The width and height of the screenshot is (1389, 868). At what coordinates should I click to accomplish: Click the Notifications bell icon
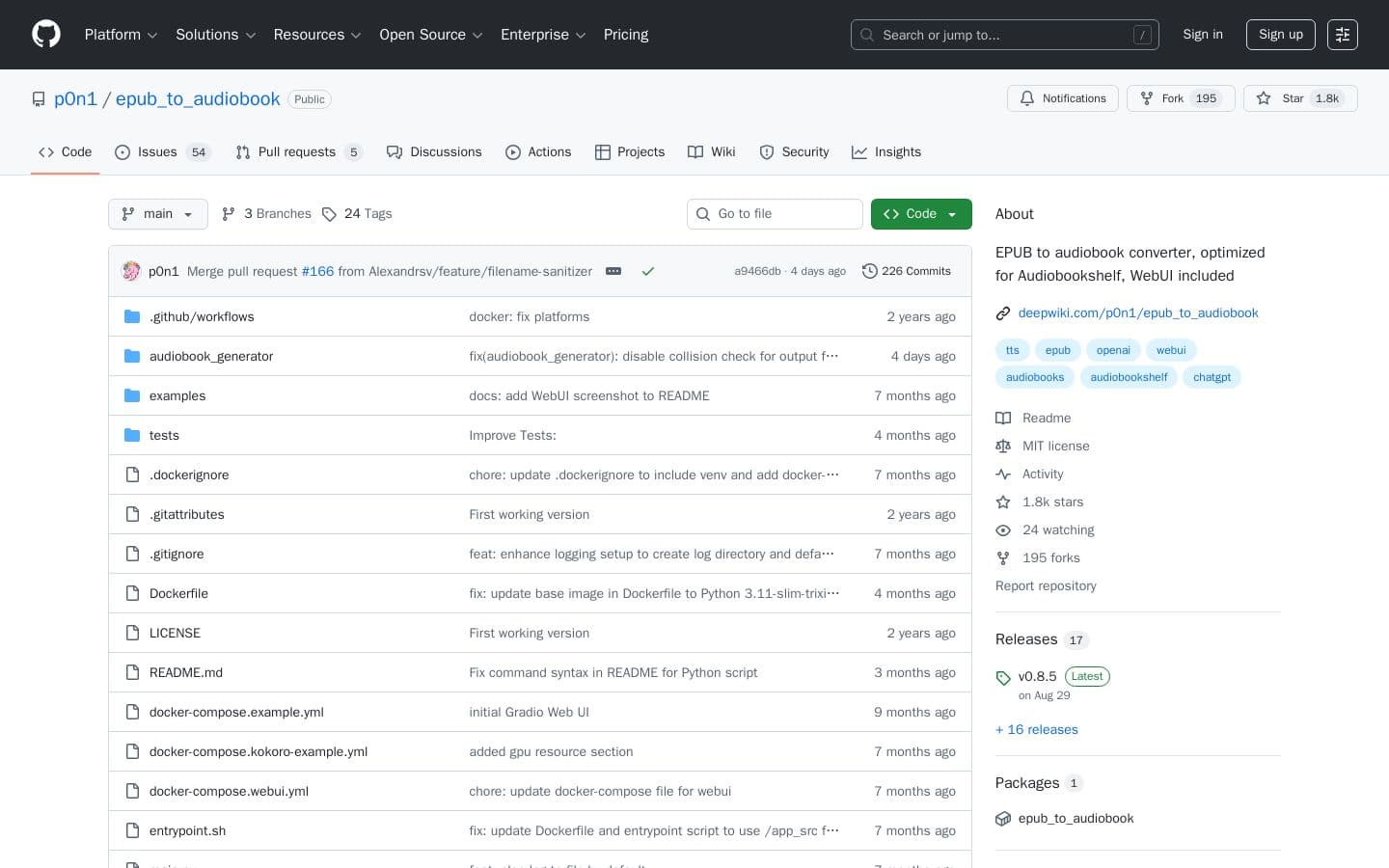[1027, 98]
